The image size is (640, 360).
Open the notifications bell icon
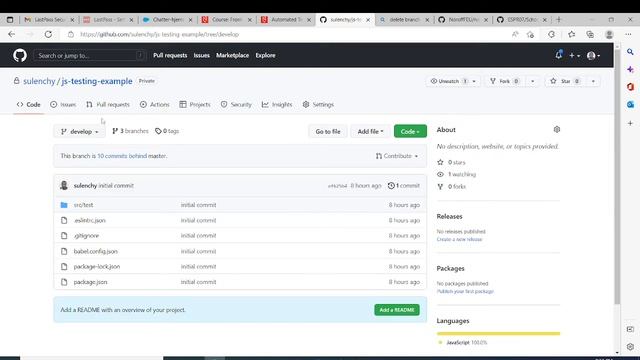(x=558, y=55)
